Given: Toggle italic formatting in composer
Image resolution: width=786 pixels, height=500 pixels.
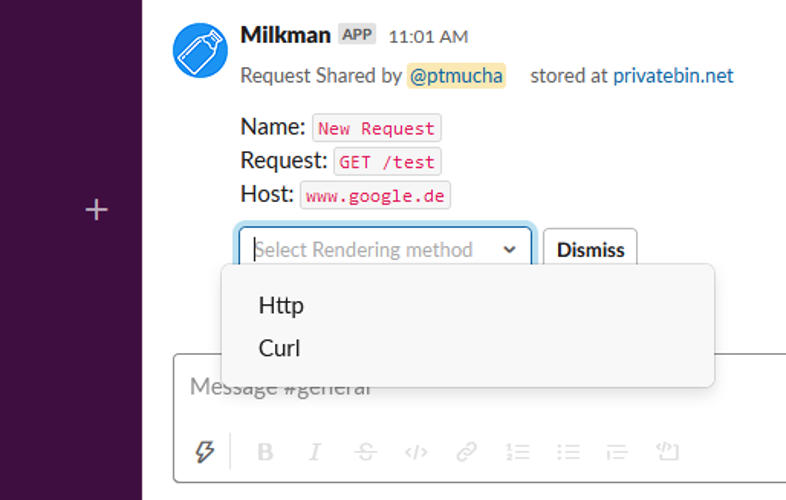Looking at the screenshot, I should pos(315,452).
